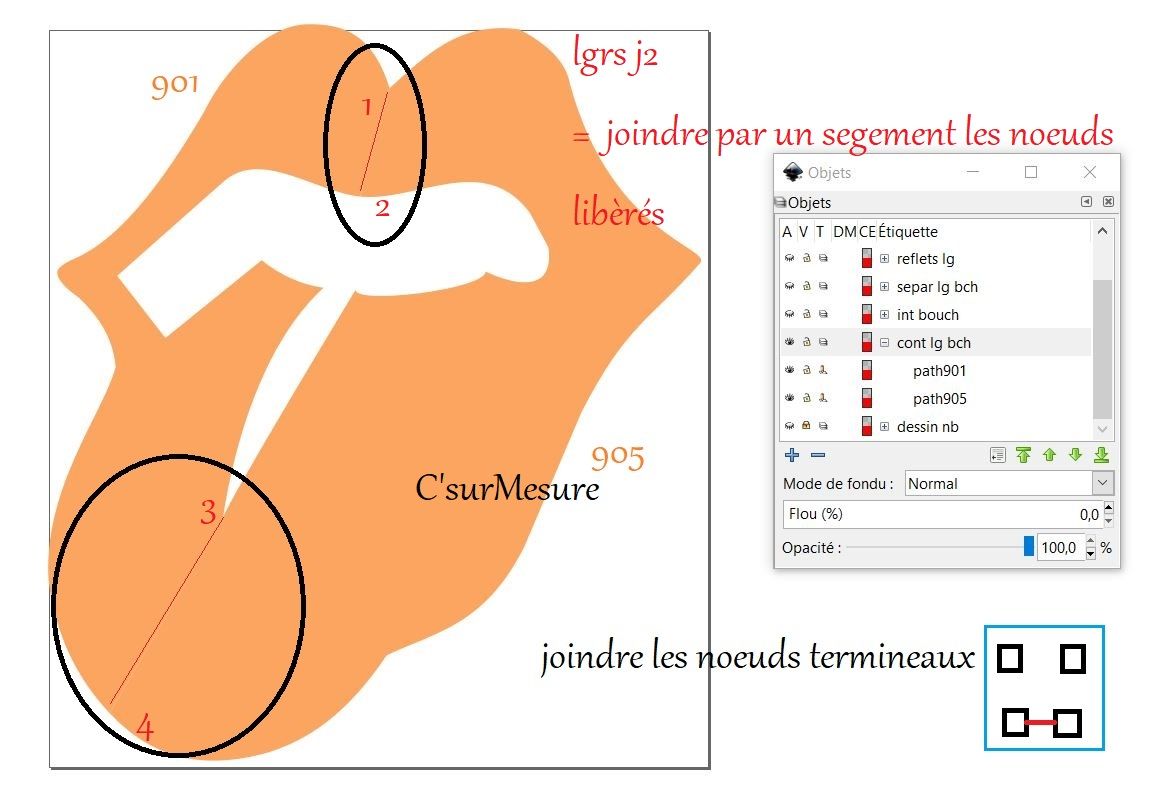
Task: Click the collapse-all list icon in the Objets toolbar
Action: click(997, 455)
